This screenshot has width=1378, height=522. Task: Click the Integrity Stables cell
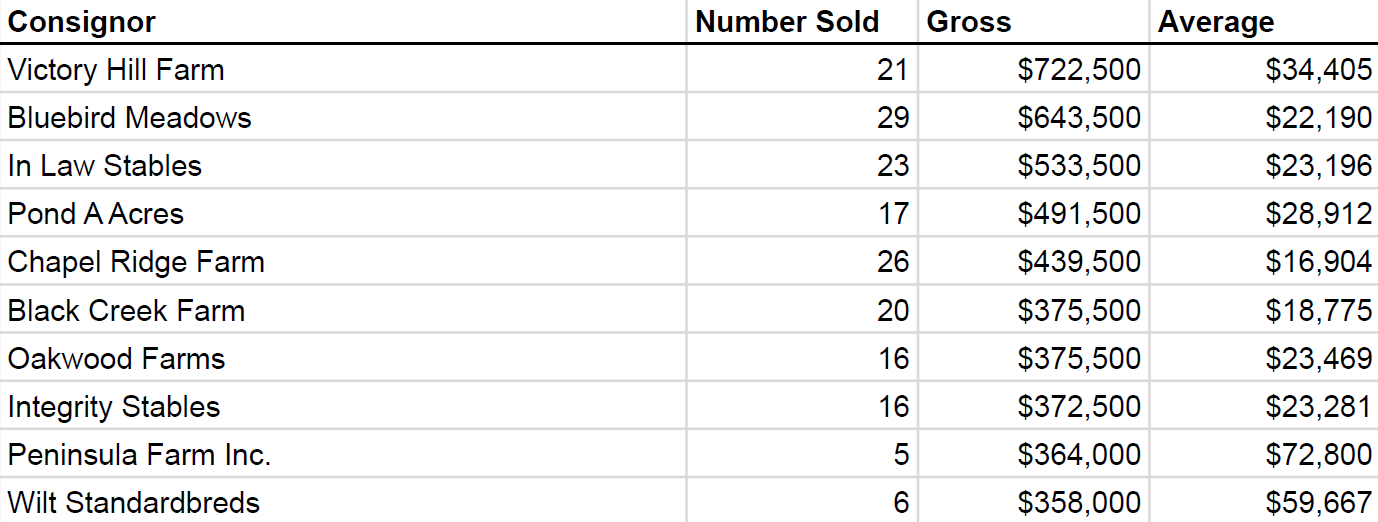click(343, 406)
